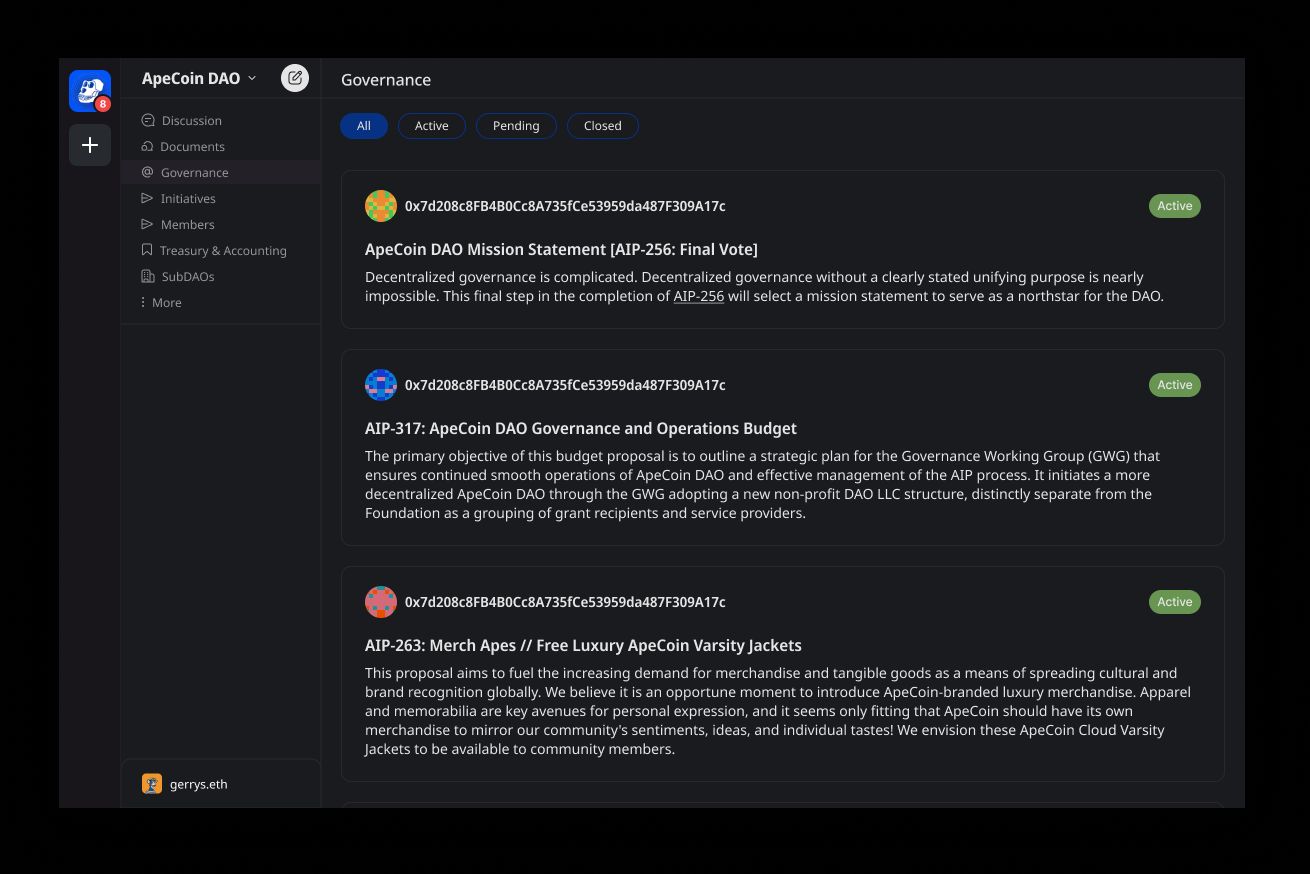The width and height of the screenshot is (1310, 874).
Task: Click the Initiatives arrow icon
Action: 147,198
